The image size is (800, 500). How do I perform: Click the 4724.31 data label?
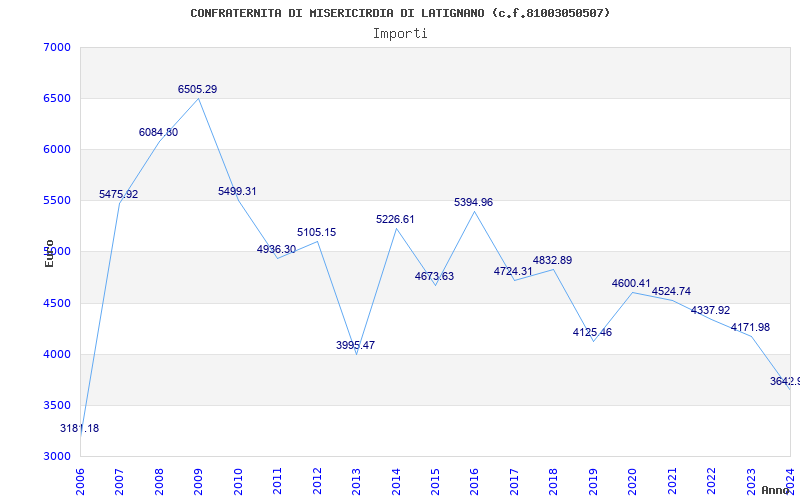point(513,271)
